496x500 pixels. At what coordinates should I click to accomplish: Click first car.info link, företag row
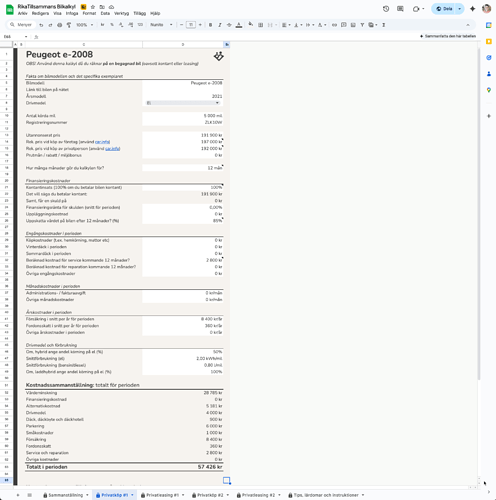pyautogui.click(x=102, y=142)
